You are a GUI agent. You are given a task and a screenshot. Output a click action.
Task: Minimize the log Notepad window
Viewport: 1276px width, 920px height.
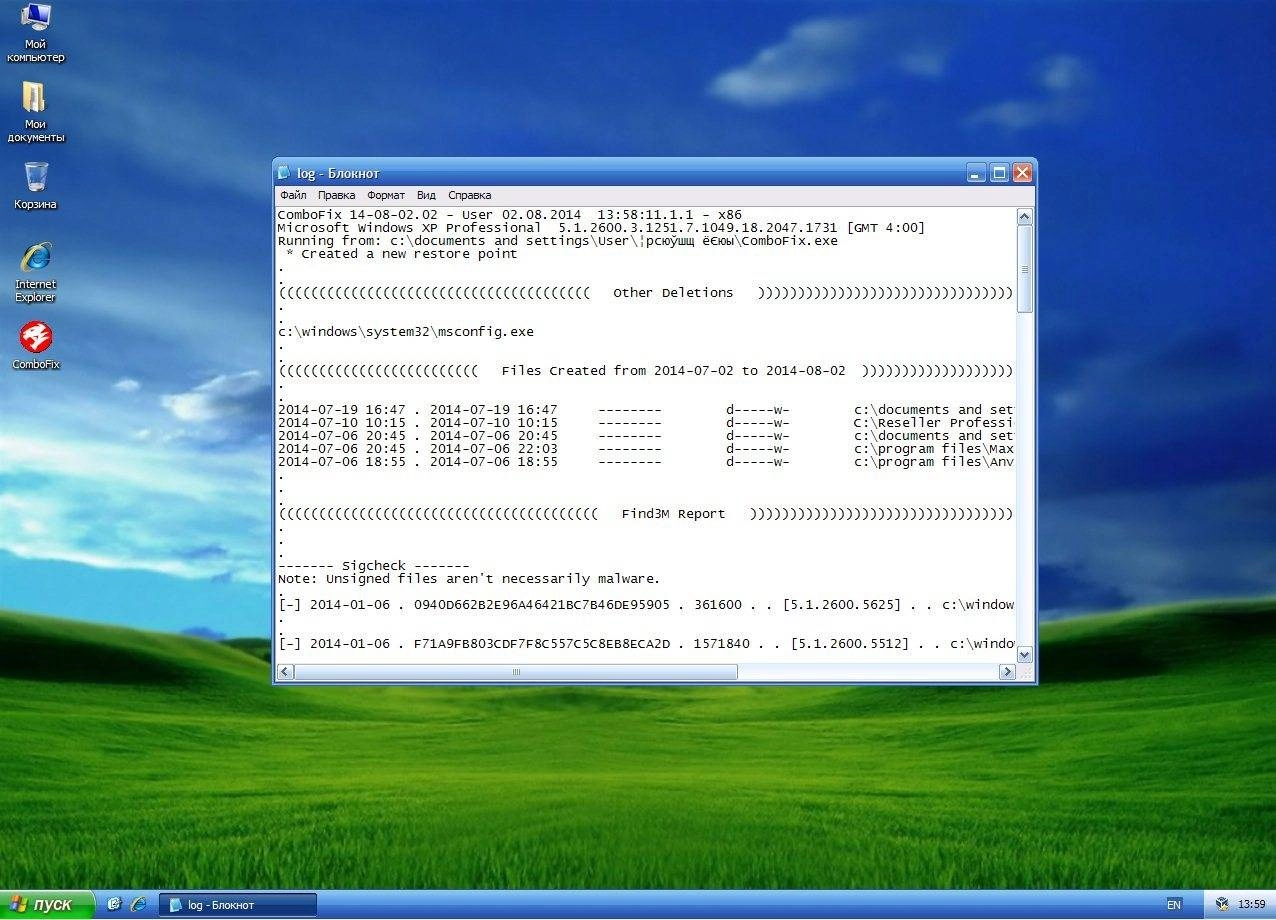click(x=976, y=173)
